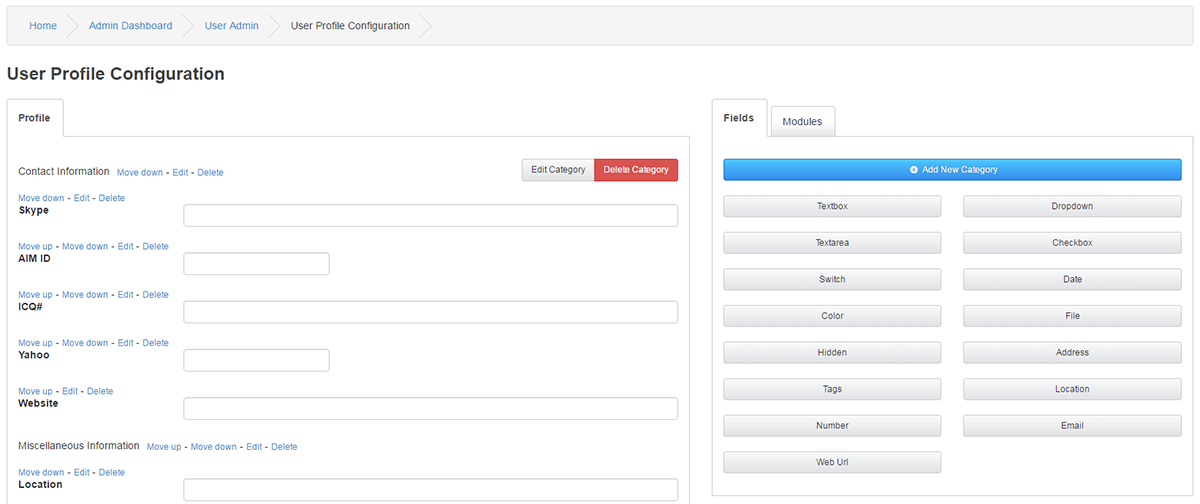
Task: Move down the AIM ID field
Action: 85,246
